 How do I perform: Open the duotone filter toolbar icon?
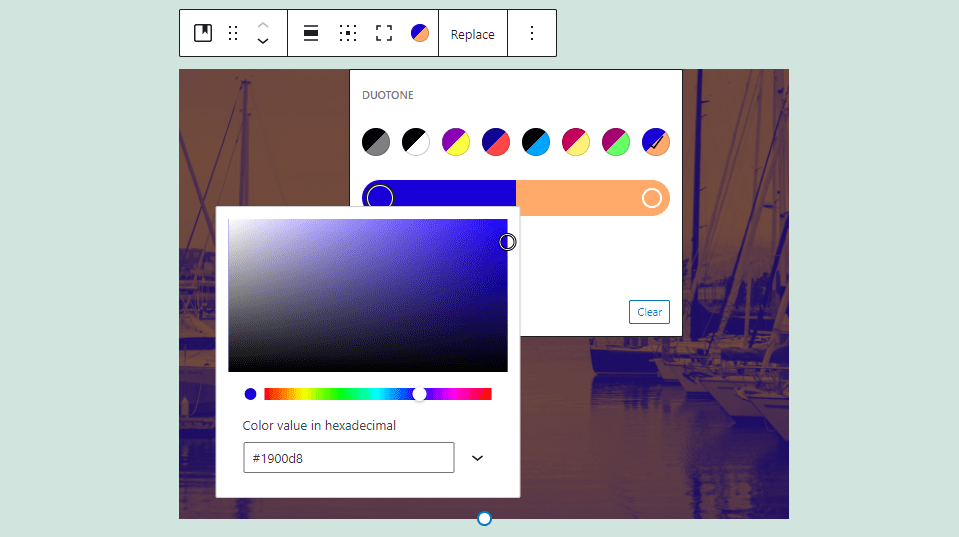(420, 33)
